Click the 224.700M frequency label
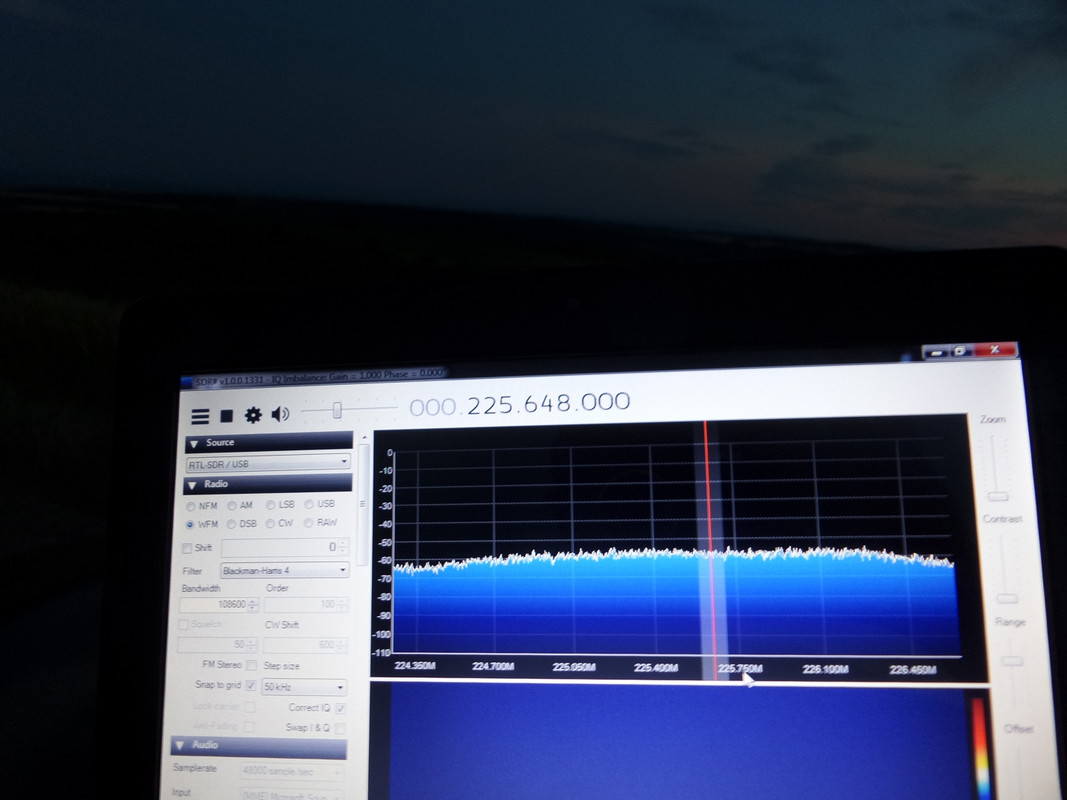 point(493,666)
